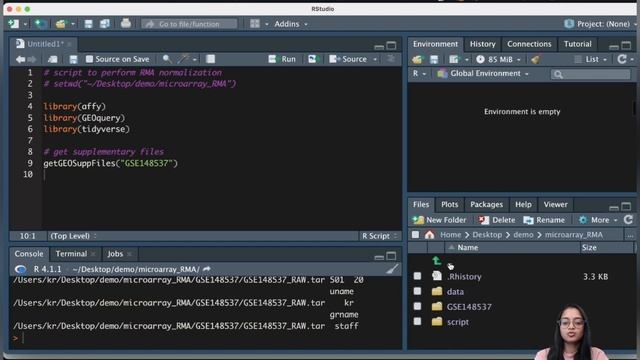Click the Compile Report notebook icon
Screen dimensions: 640x360
[x=210, y=59]
